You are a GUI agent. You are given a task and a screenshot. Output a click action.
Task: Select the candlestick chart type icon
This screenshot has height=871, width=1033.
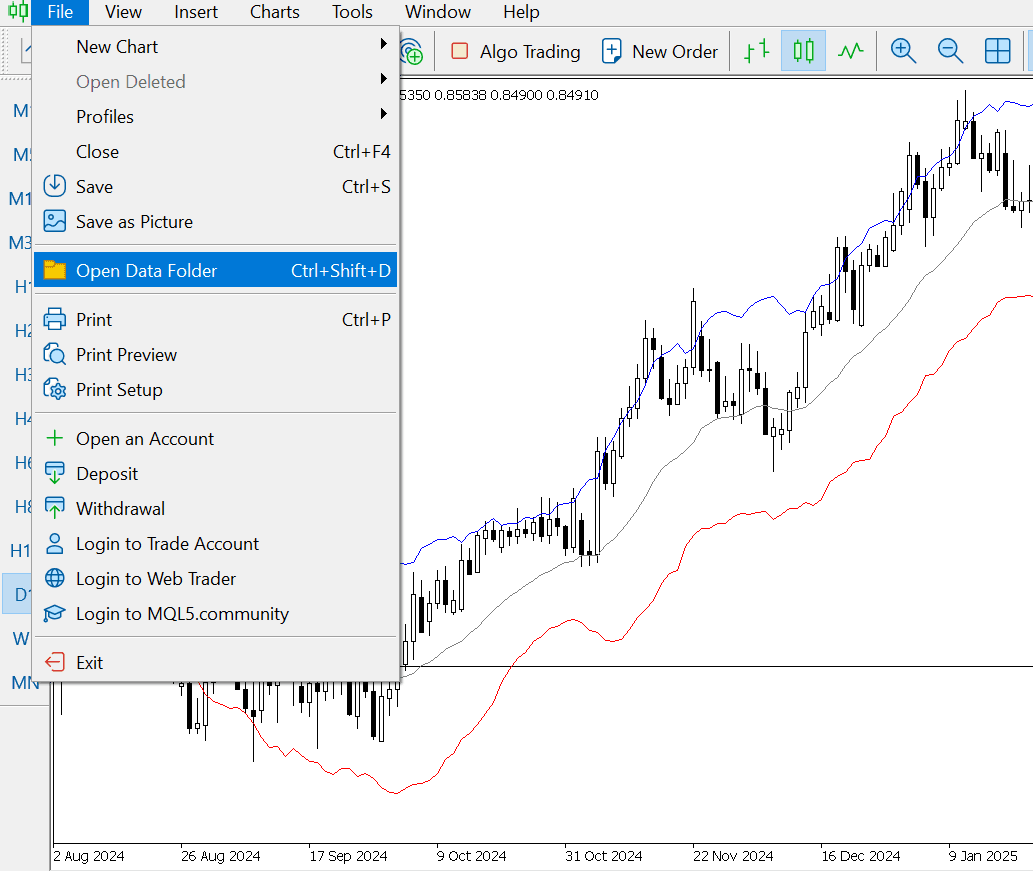point(803,51)
